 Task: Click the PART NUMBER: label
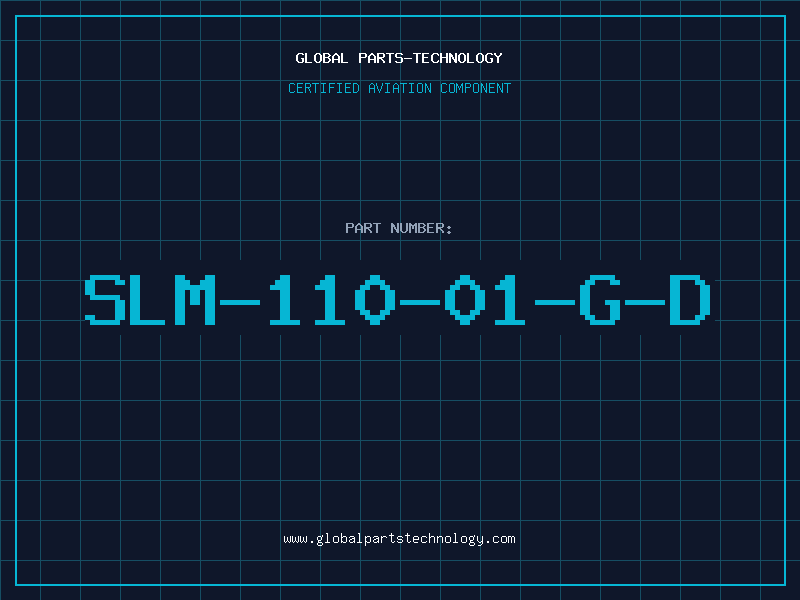pos(399,228)
